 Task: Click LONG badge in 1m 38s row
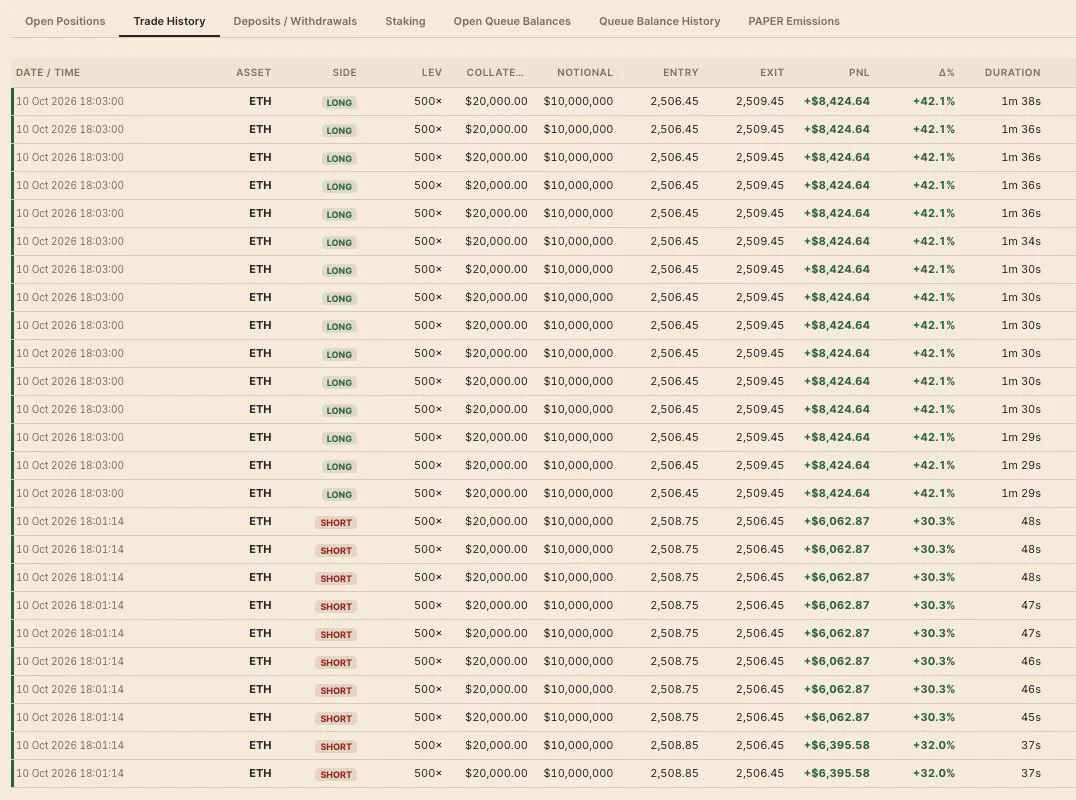pos(339,102)
